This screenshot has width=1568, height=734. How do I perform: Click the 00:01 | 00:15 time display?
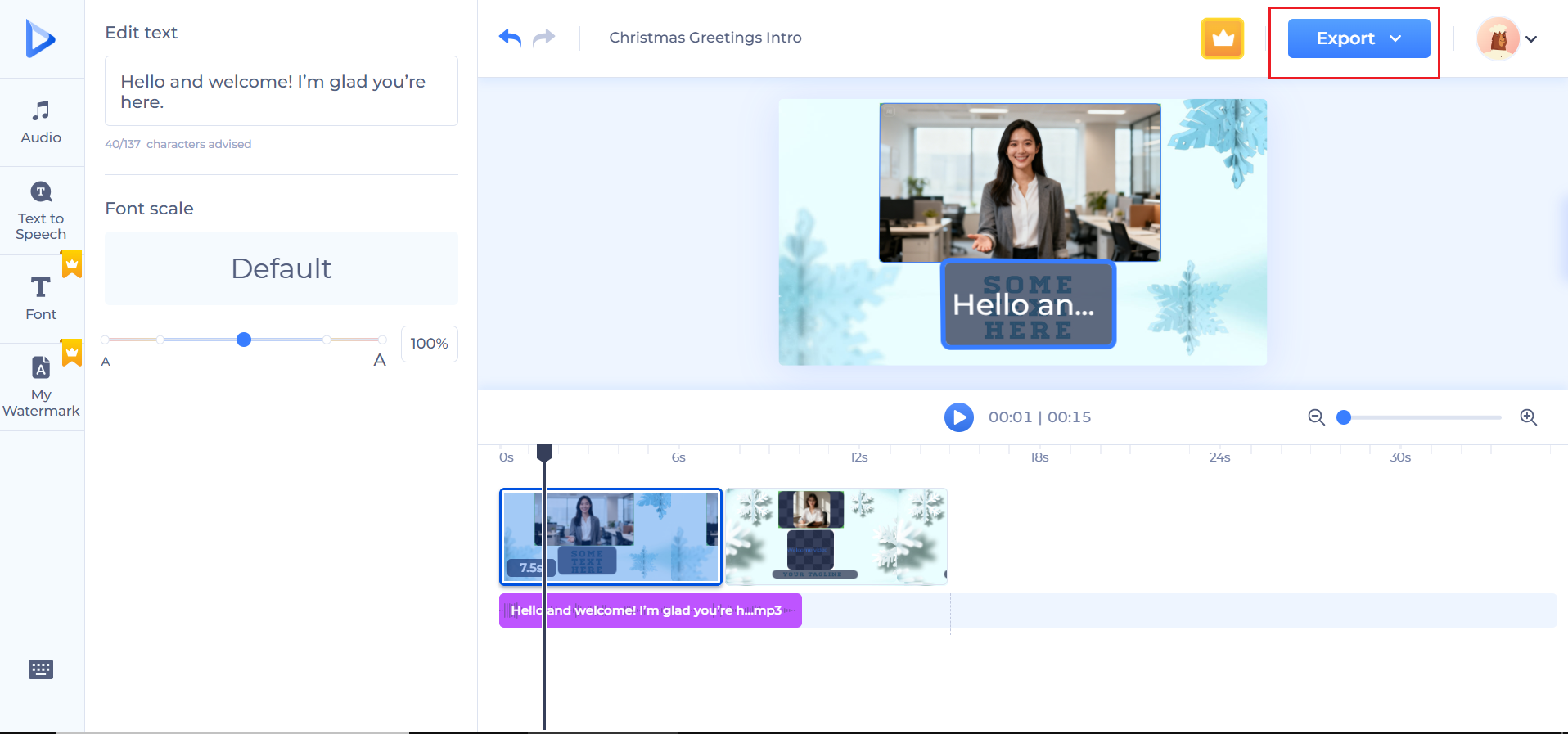pos(1039,417)
